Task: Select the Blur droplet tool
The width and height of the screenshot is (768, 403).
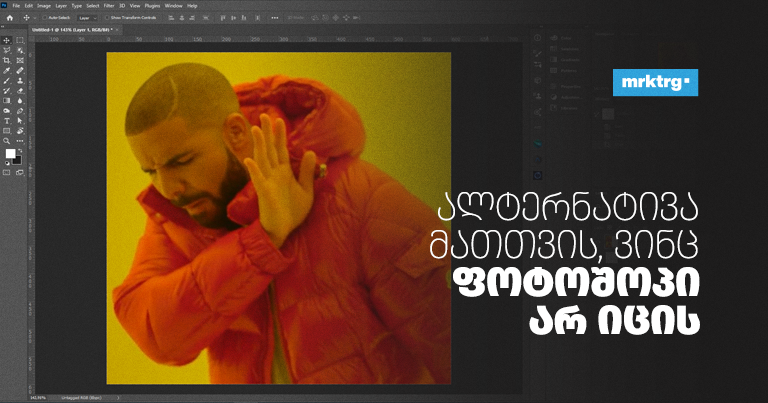Action: 20,101
